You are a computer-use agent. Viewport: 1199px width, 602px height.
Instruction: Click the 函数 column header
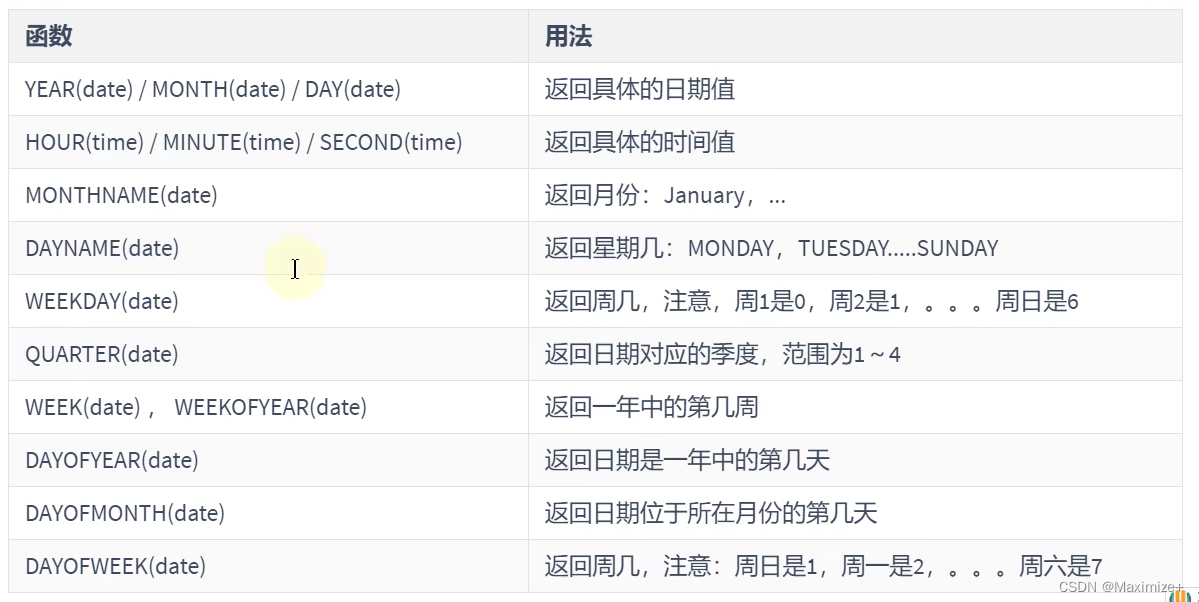(x=268, y=36)
